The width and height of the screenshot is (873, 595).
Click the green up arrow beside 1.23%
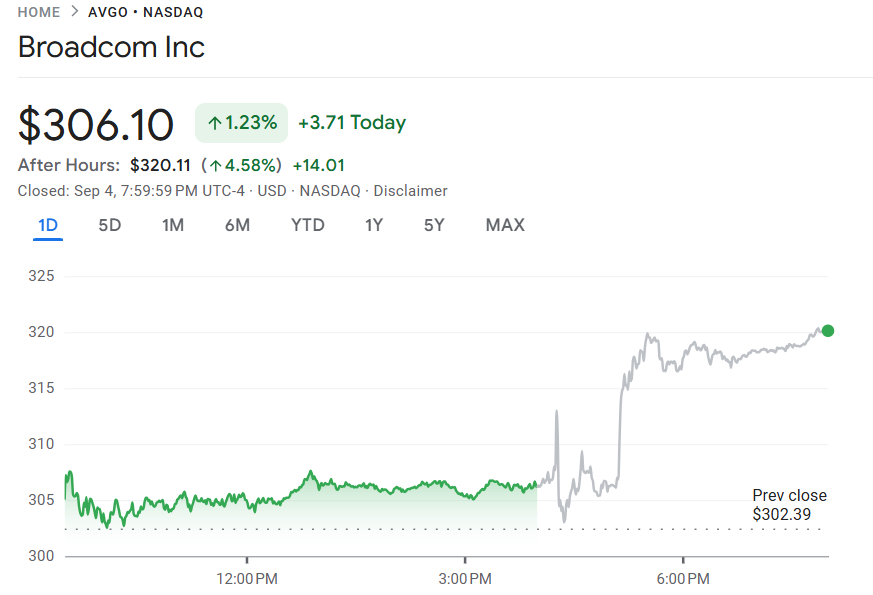coord(214,124)
